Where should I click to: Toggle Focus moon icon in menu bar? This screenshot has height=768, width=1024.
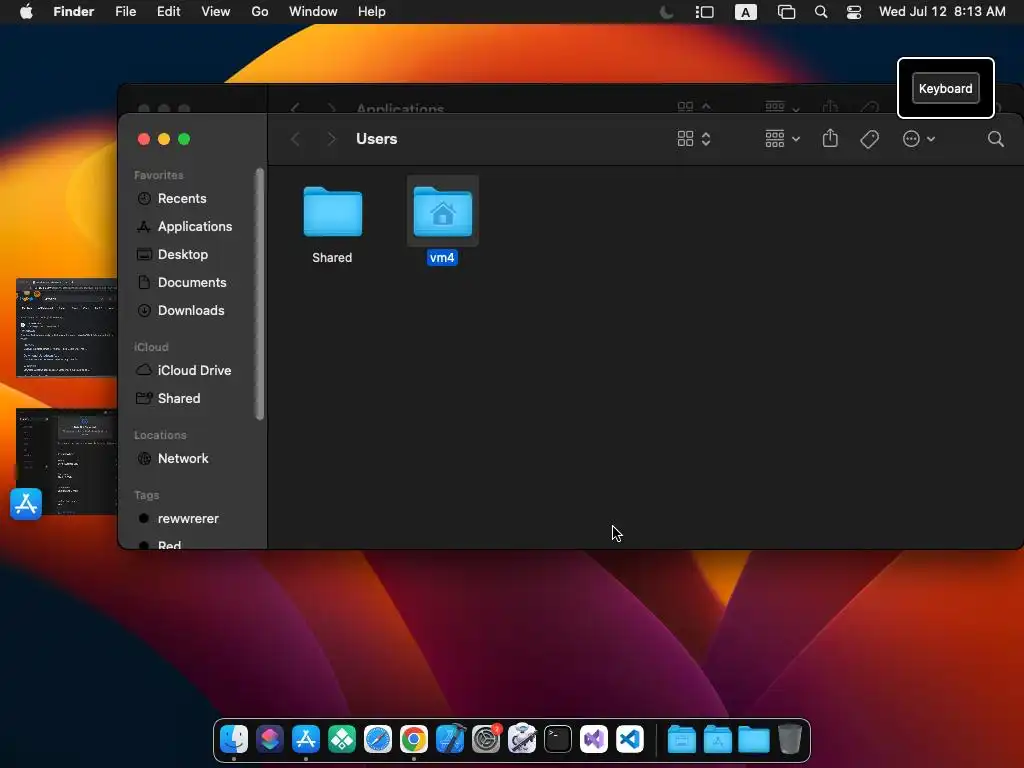click(667, 12)
